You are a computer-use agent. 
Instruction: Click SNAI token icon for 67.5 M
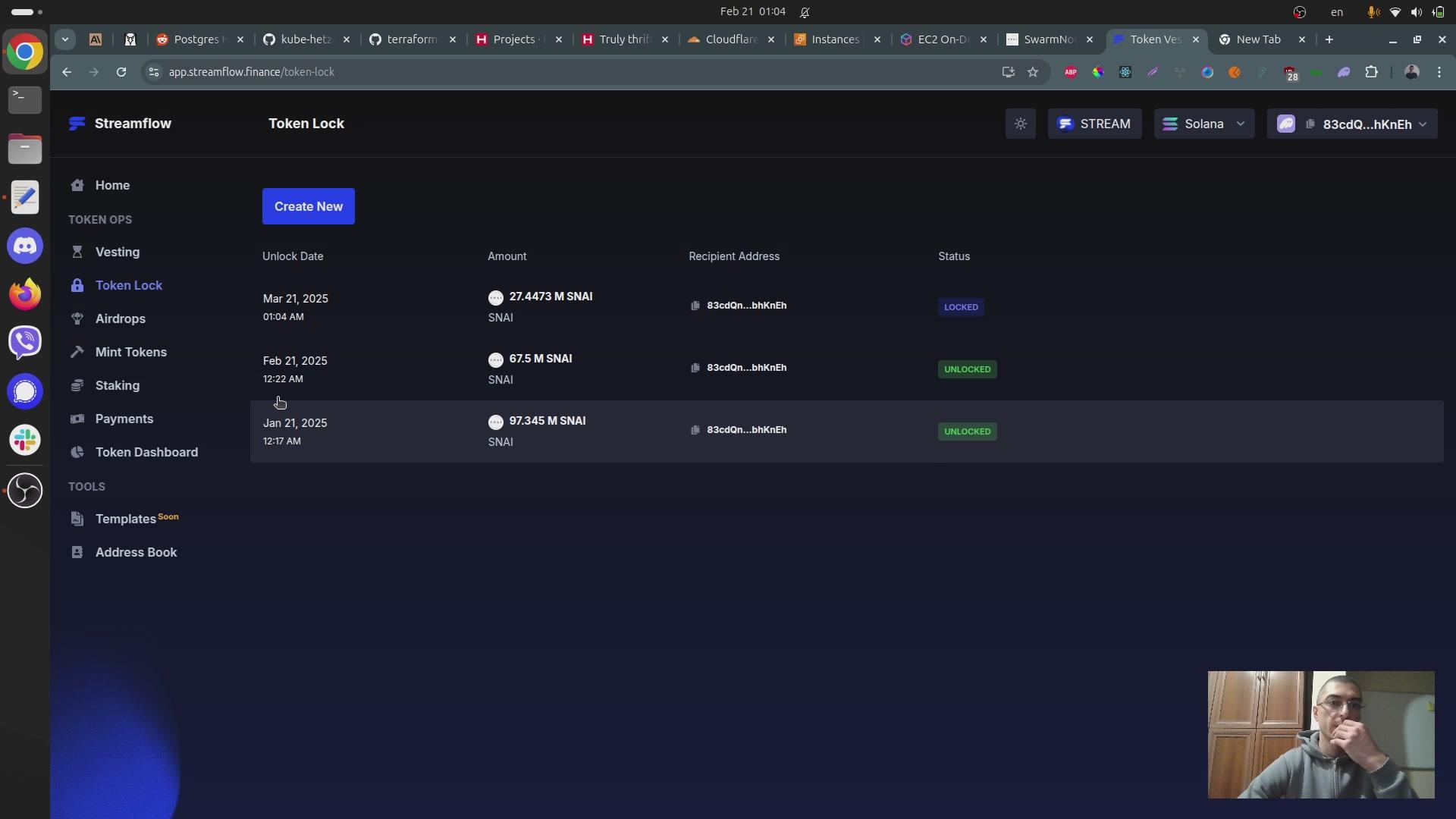pyautogui.click(x=496, y=359)
